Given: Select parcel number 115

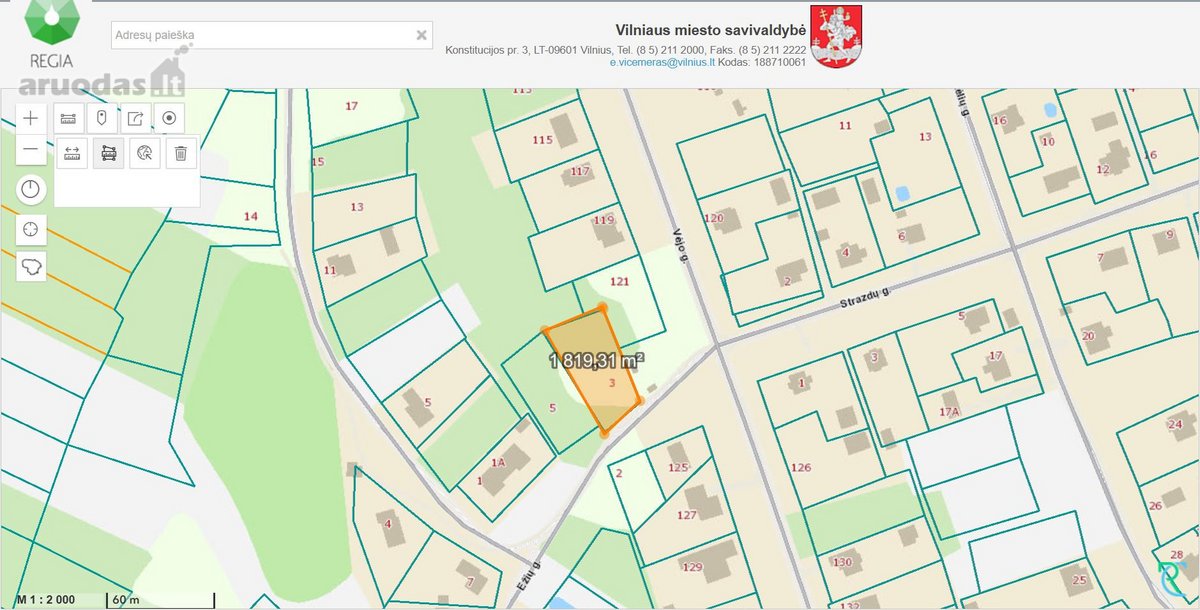Looking at the screenshot, I should (x=543, y=140).
